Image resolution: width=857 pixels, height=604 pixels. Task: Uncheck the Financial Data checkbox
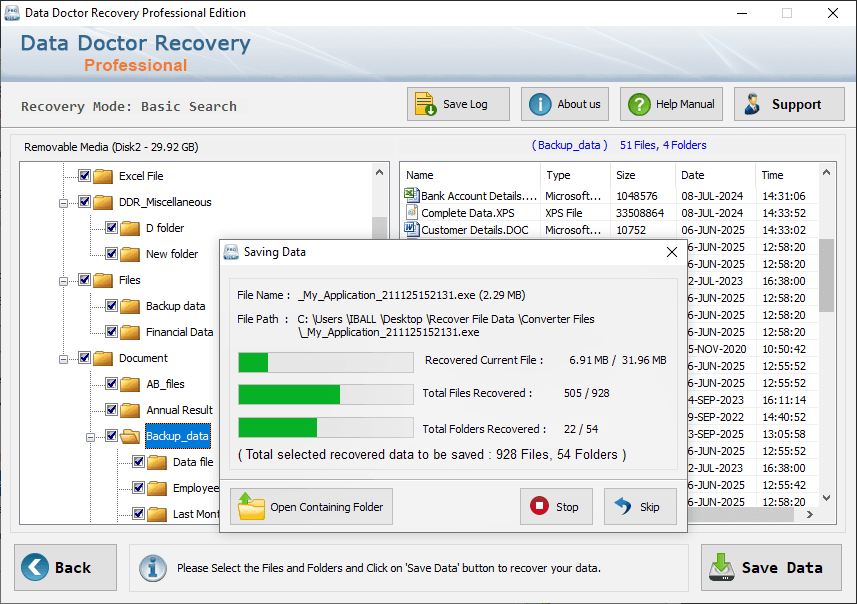[111, 331]
